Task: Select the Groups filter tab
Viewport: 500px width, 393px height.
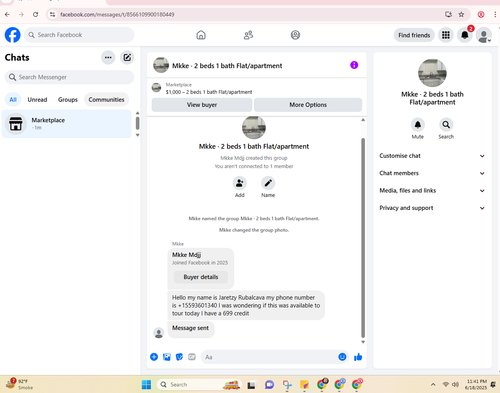Action: pyautogui.click(x=68, y=99)
